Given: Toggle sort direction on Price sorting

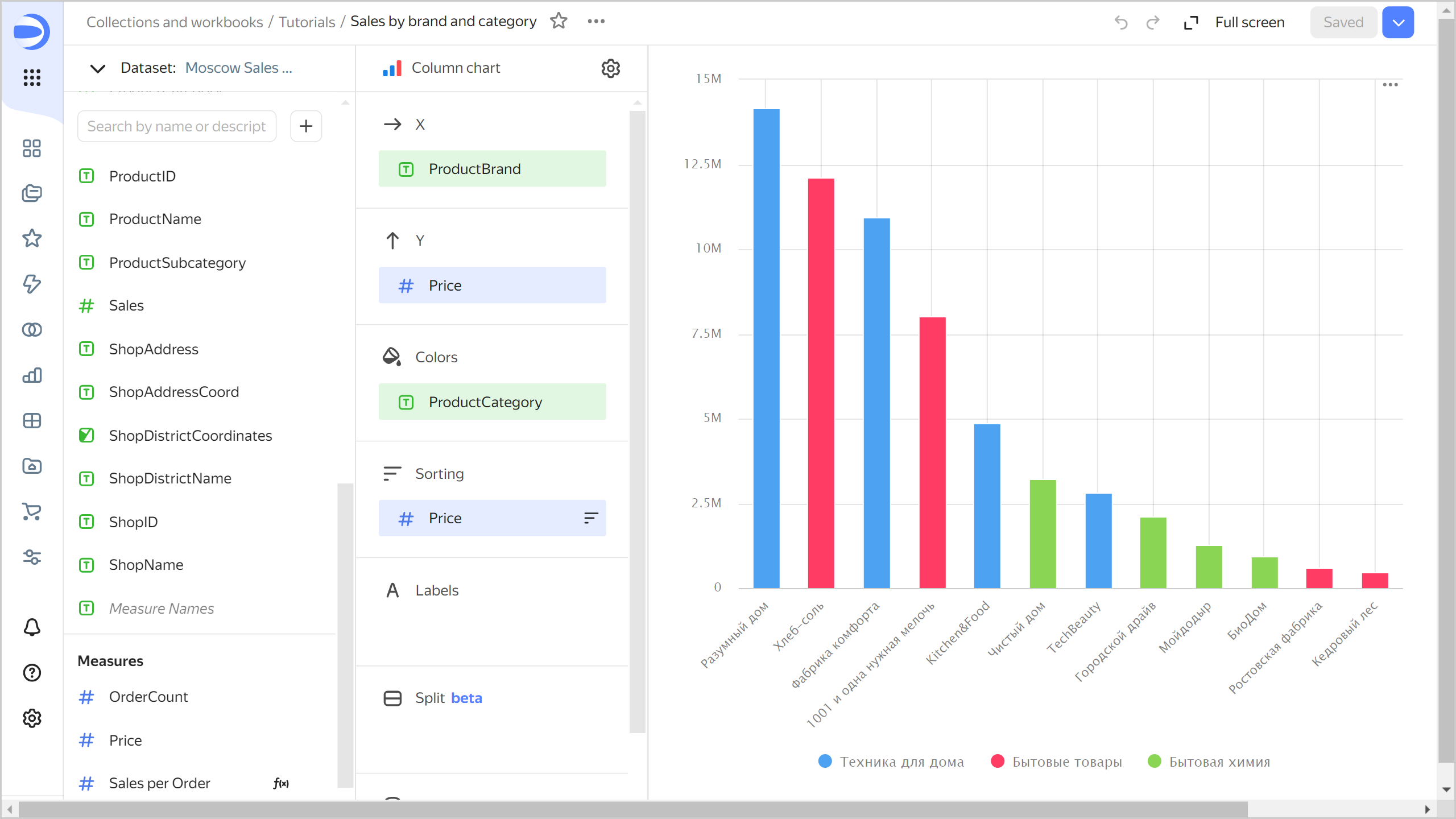Looking at the screenshot, I should (x=591, y=518).
